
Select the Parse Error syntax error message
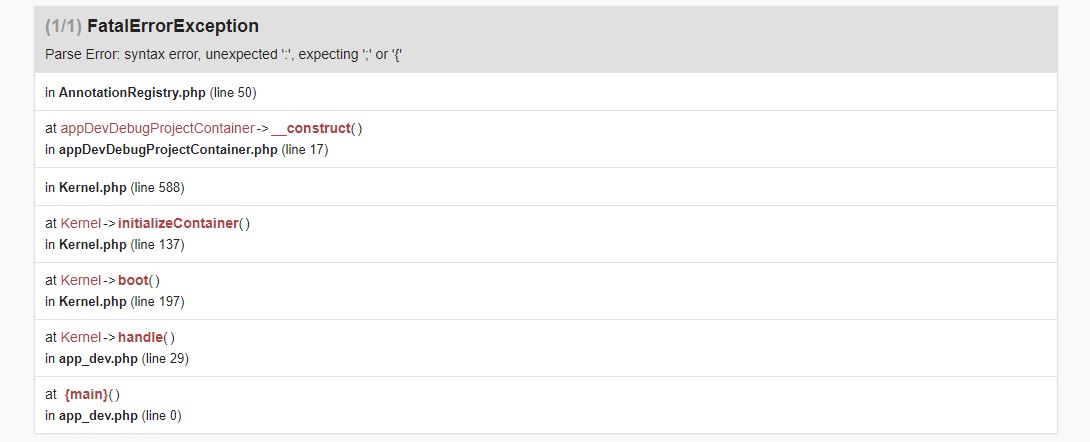224,54
